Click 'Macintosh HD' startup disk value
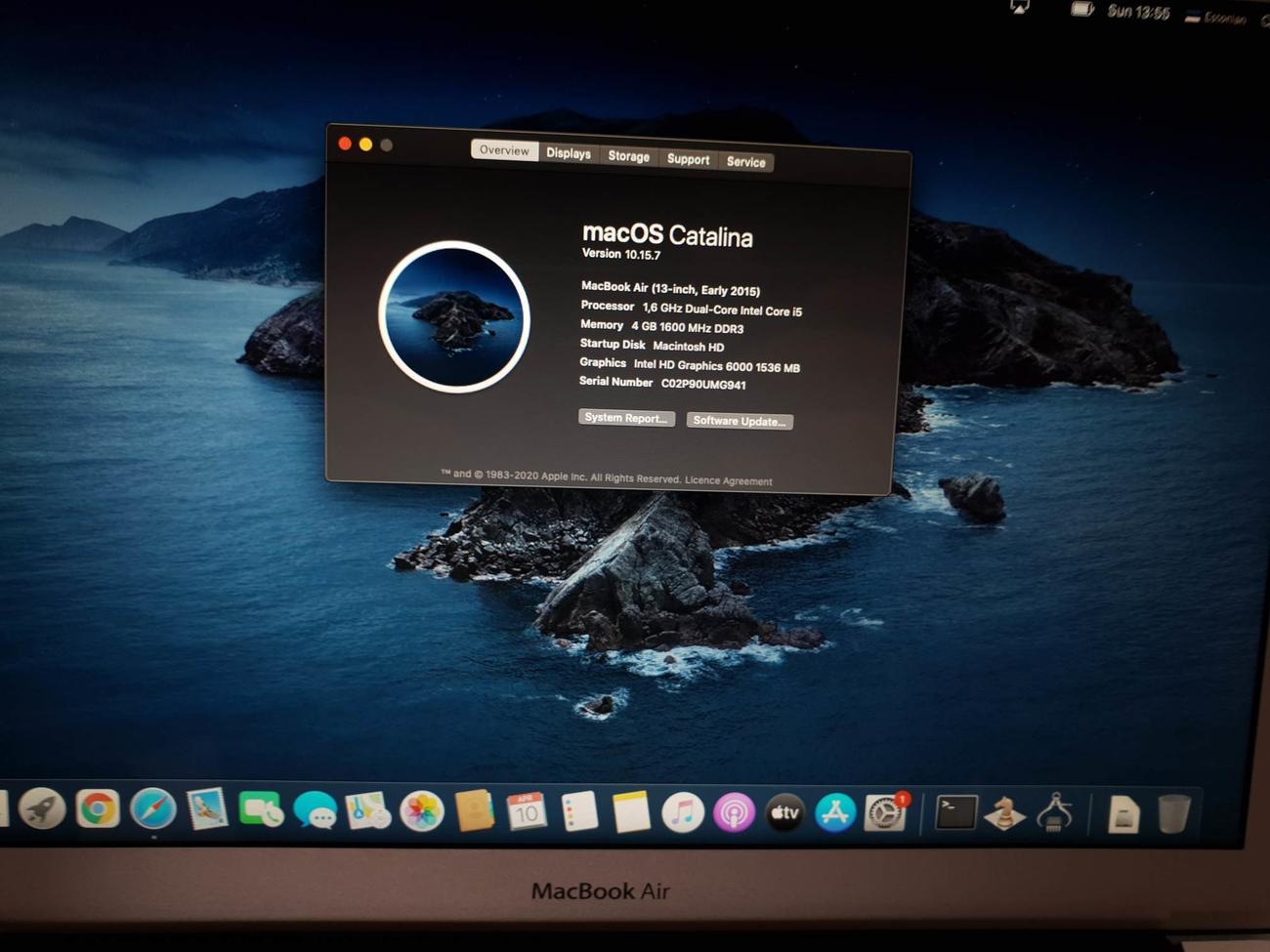This screenshot has height=952, width=1270. (688, 347)
